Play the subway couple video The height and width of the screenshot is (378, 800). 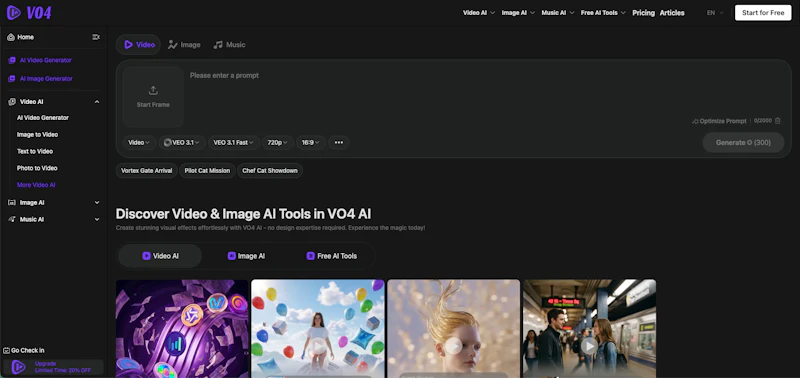click(589, 346)
